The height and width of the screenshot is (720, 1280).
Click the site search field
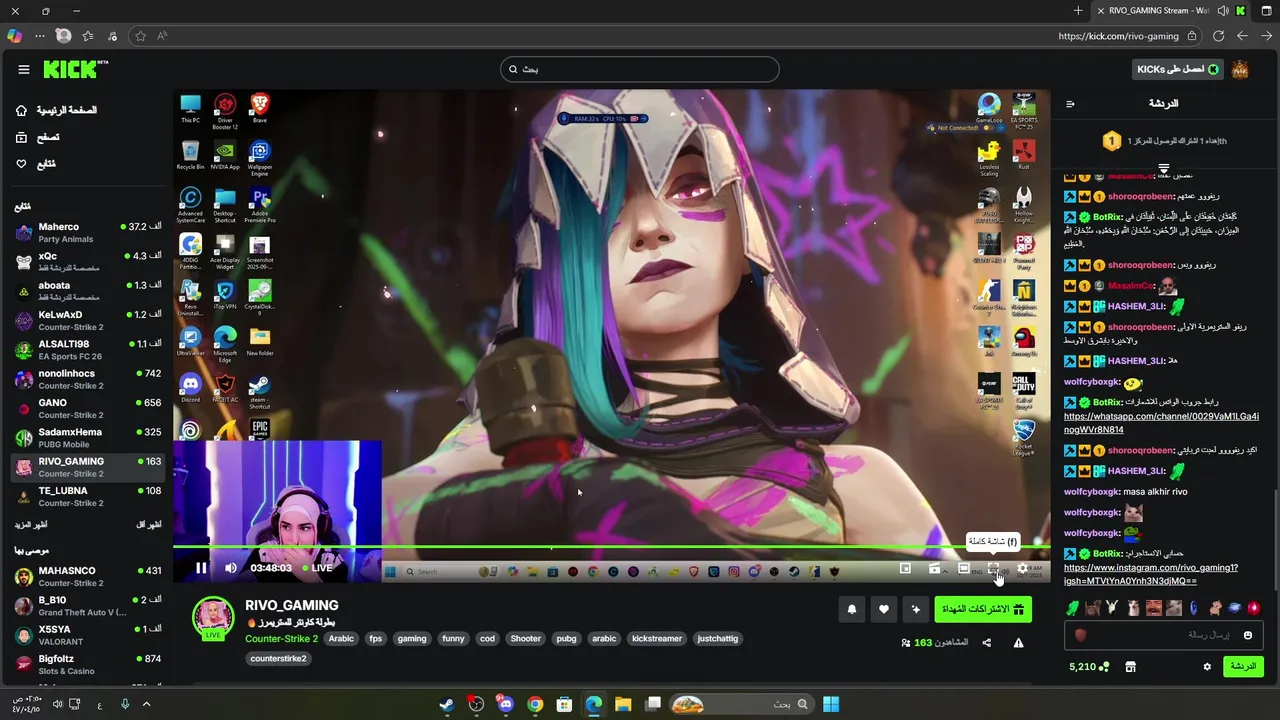click(x=640, y=69)
